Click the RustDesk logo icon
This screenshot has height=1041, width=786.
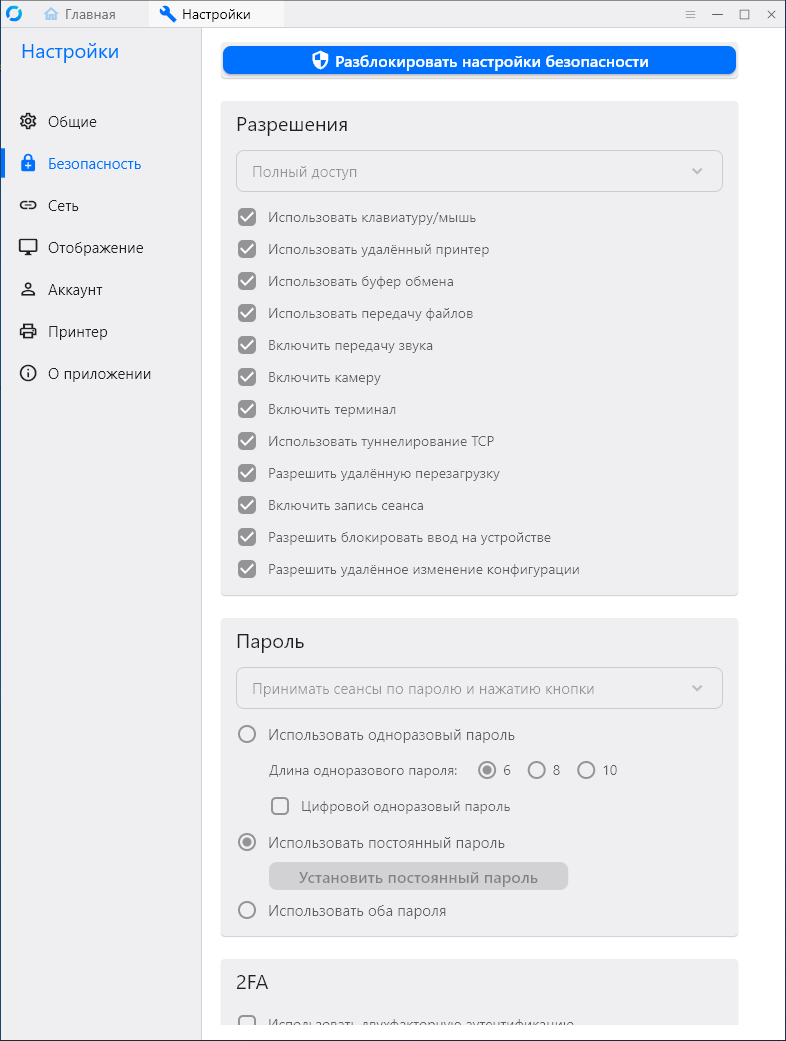(x=14, y=14)
